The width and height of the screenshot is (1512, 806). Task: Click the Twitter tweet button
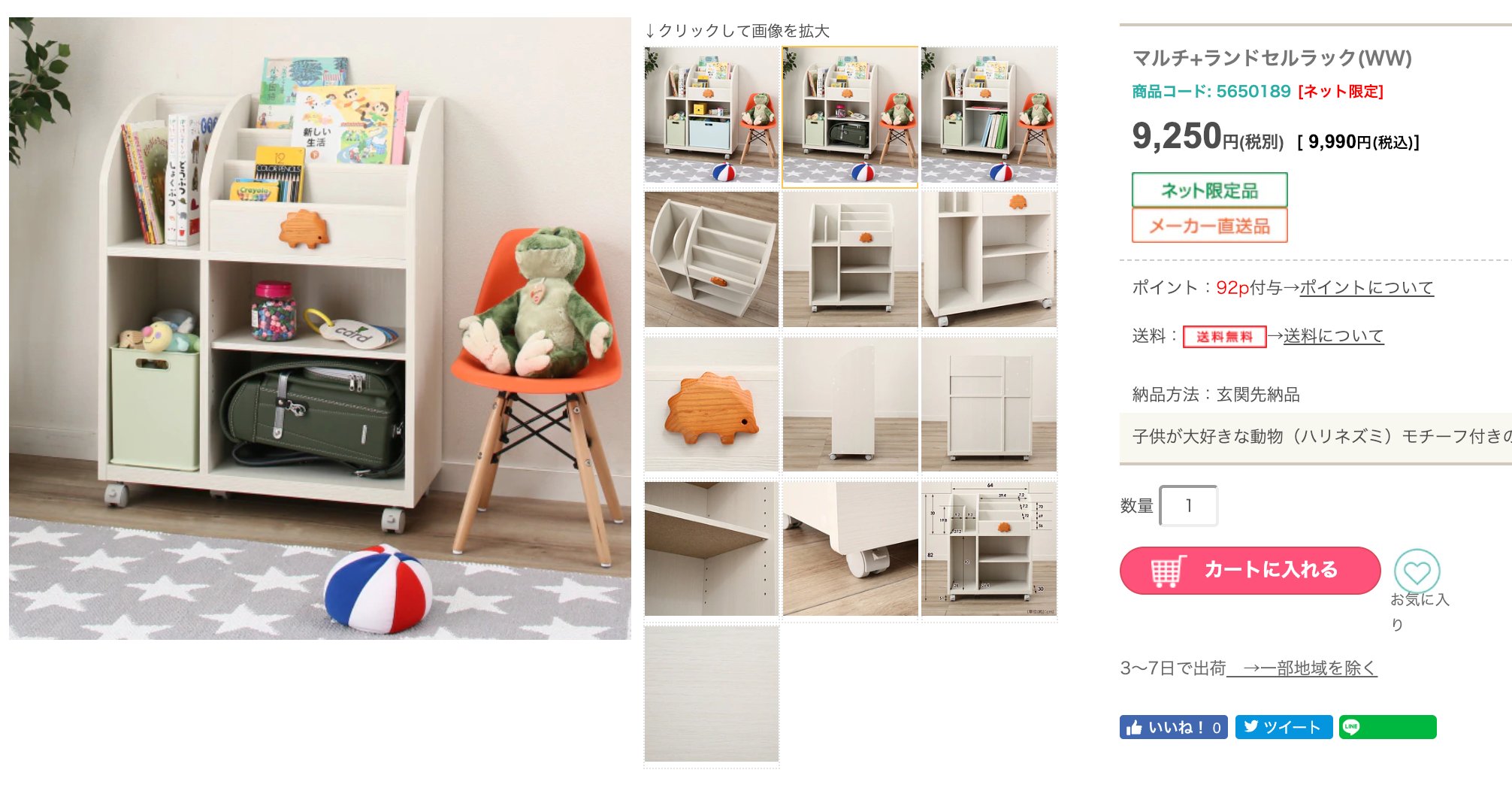click(x=1284, y=727)
